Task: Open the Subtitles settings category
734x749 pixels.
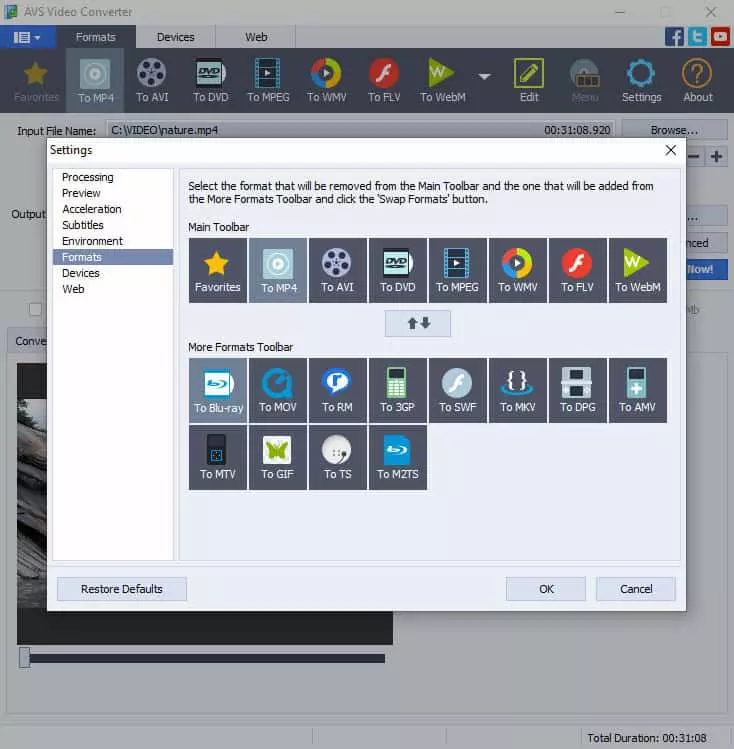Action: [x=83, y=225]
